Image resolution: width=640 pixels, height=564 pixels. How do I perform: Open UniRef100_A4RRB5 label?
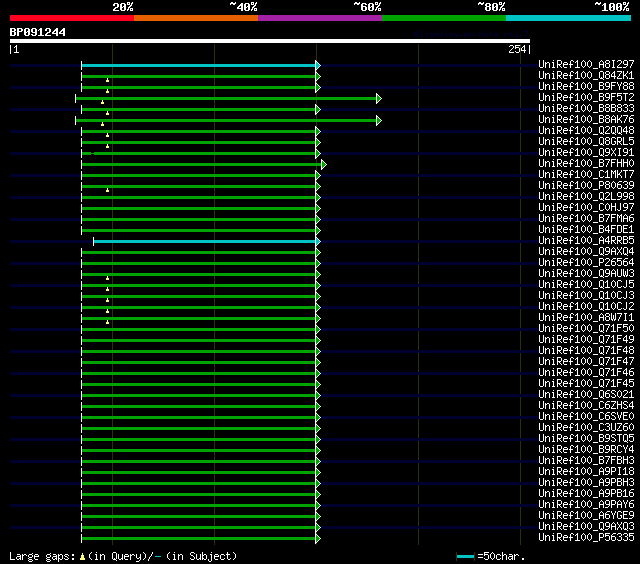click(586, 241)
